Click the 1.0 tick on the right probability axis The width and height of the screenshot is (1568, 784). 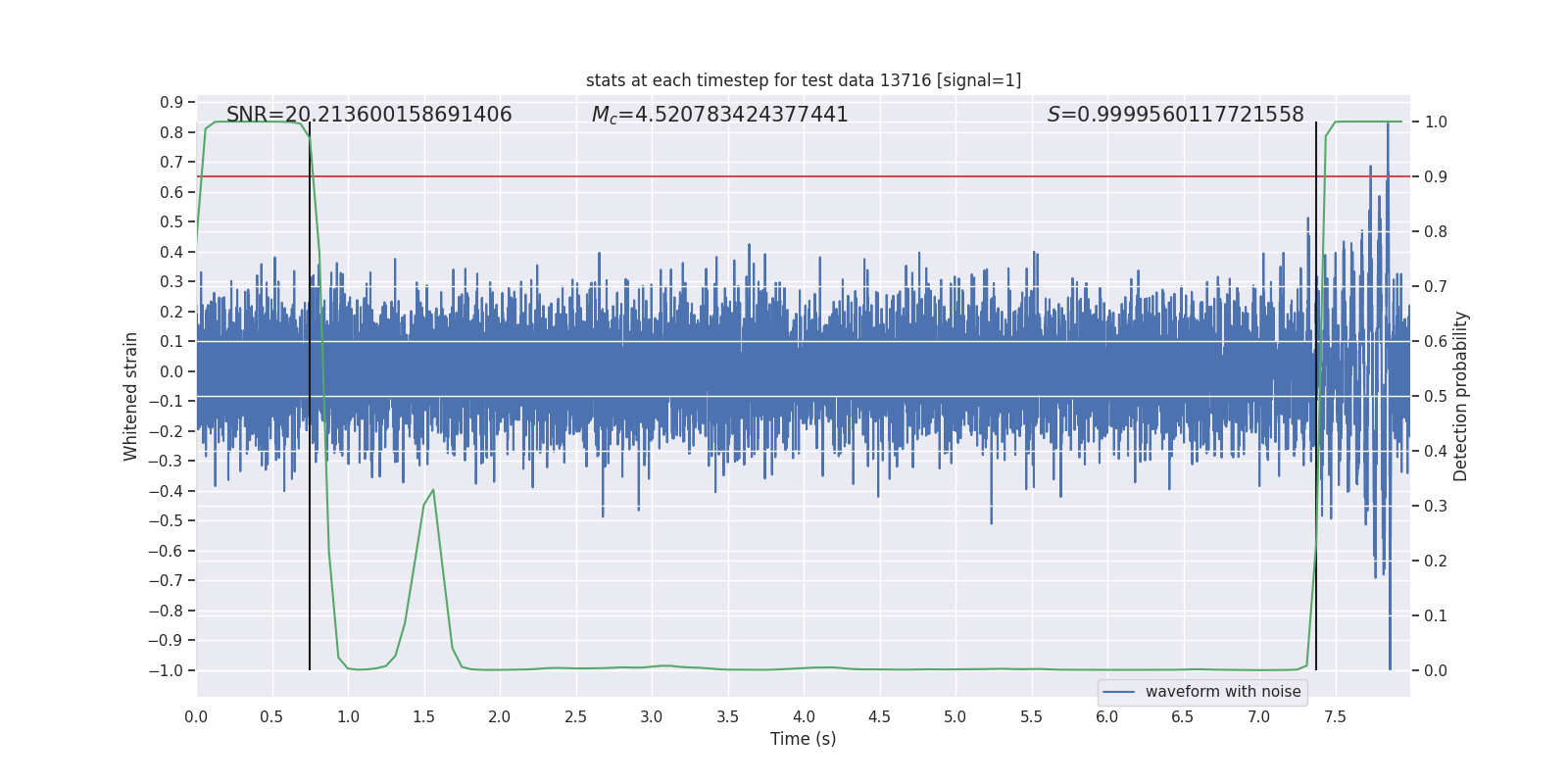[1436, 122]
